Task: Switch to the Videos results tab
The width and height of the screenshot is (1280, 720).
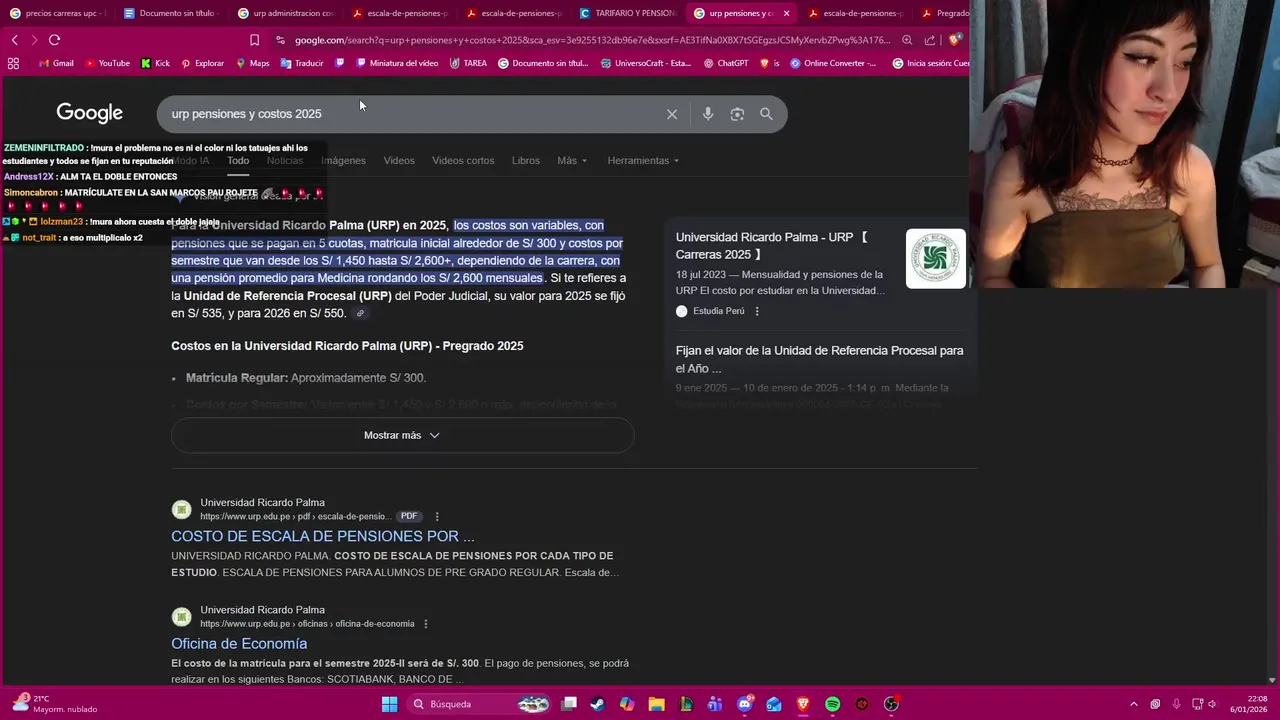Action: click(399, 160)
